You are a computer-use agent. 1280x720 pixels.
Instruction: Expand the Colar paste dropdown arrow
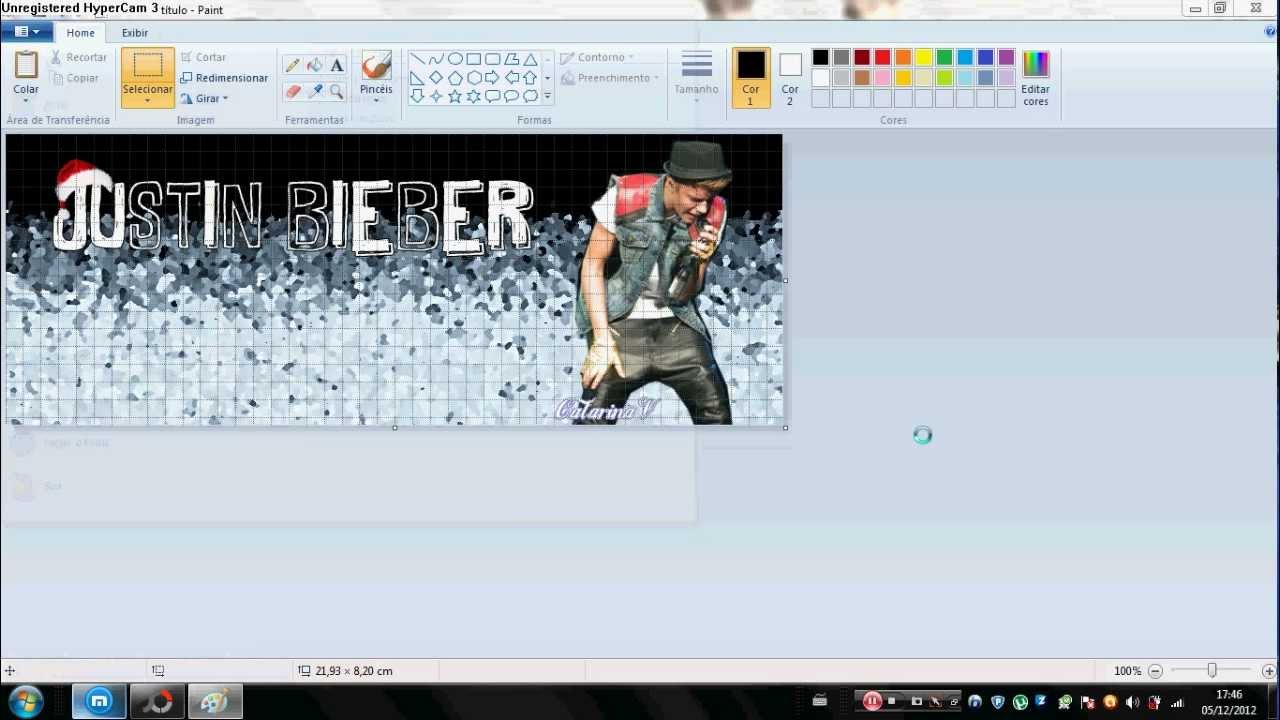point(26,101)
